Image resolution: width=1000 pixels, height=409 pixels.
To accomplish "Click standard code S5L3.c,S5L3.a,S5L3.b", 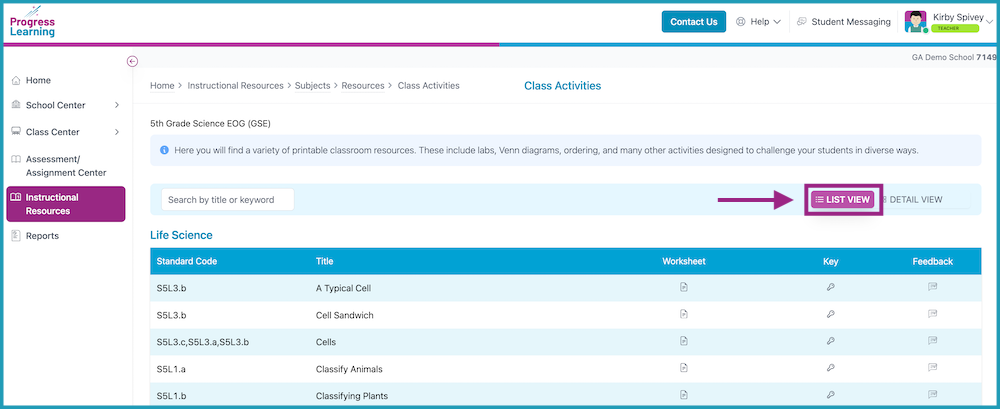I will point(202,342).
